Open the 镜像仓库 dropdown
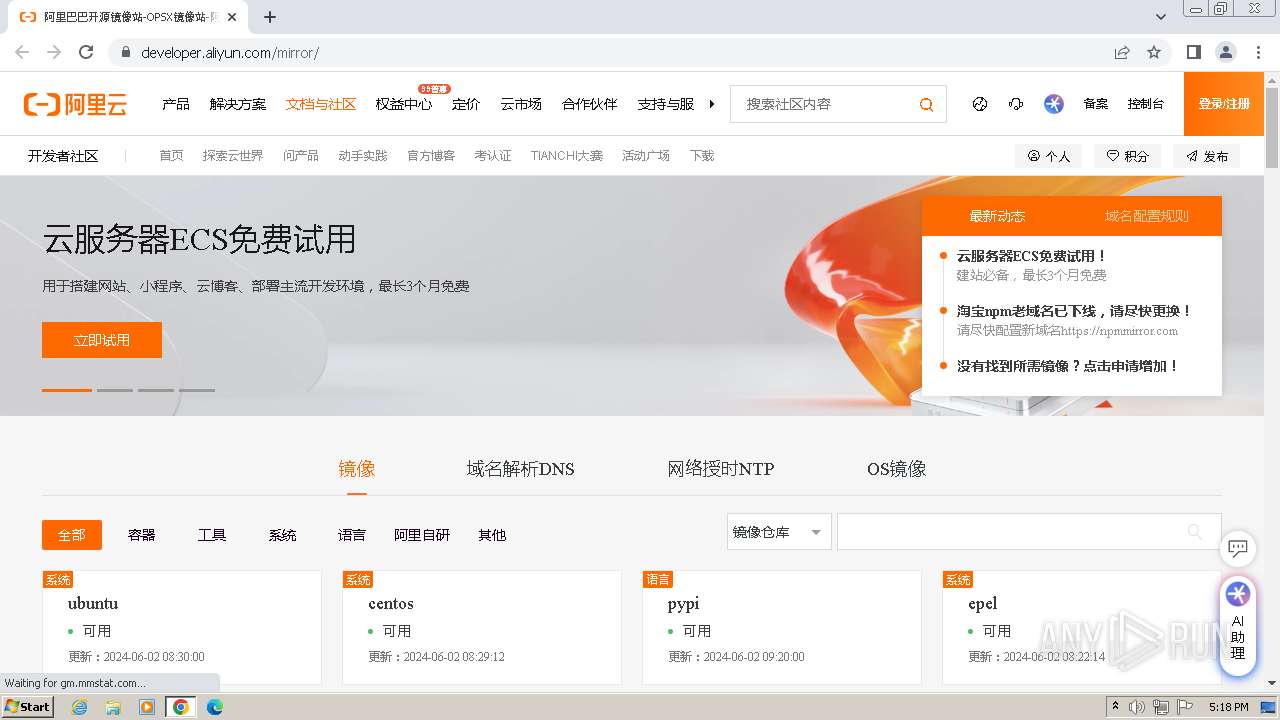The image size is (1280, 720). [x=779, y=532]
